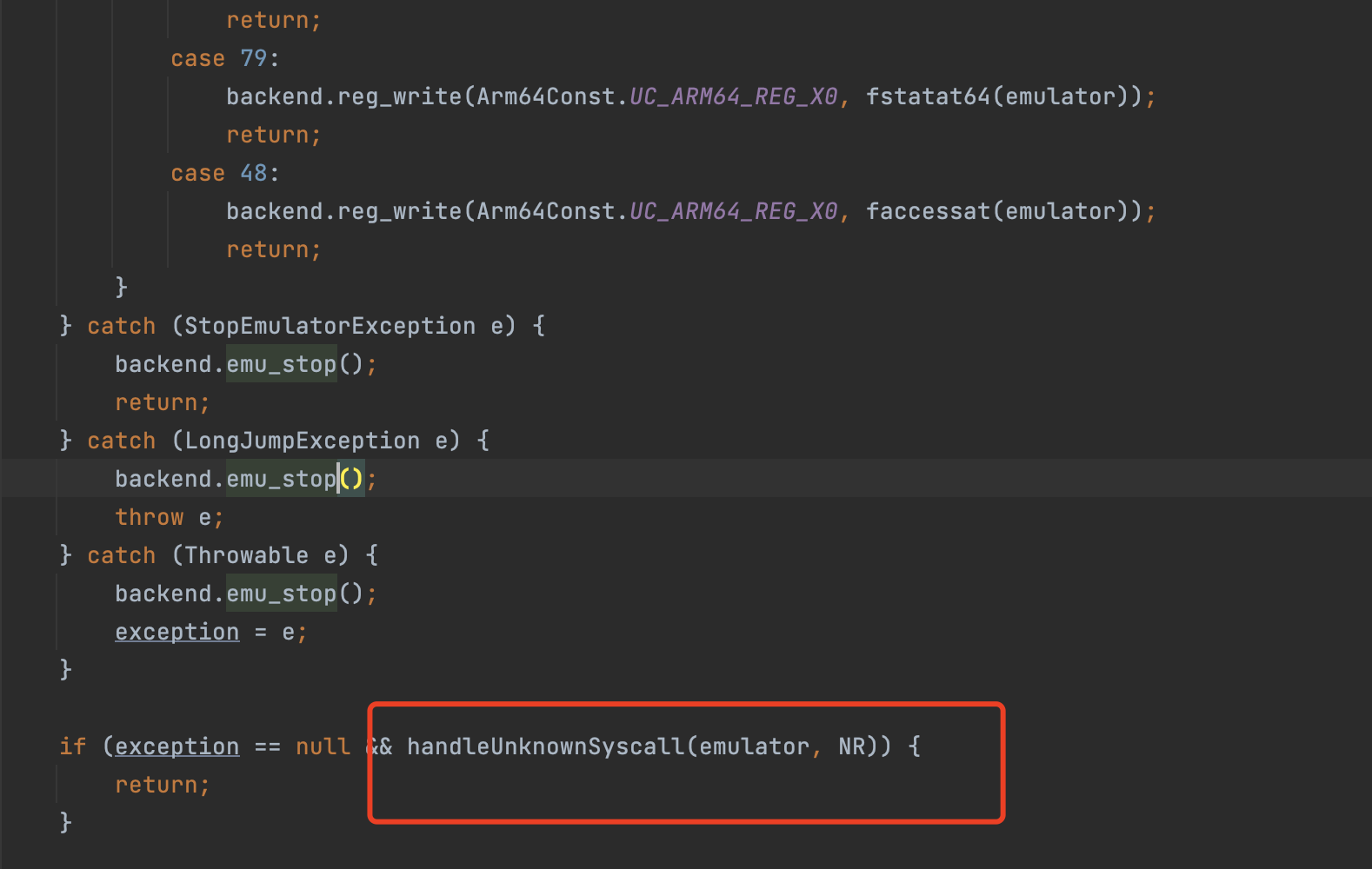Image resolution: width=1372 pixels, height=869 pixels.
Task: Click the handleUnknownSyscall method call
Action: pos(546,746)
